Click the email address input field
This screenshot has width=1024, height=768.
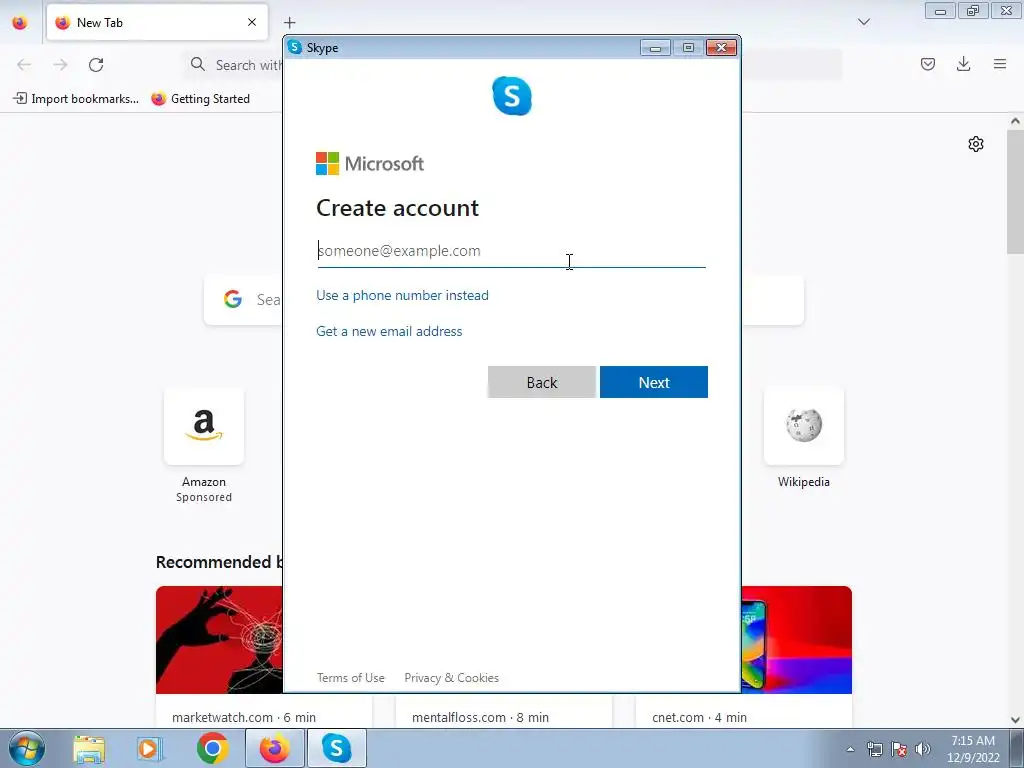(511, 251)
